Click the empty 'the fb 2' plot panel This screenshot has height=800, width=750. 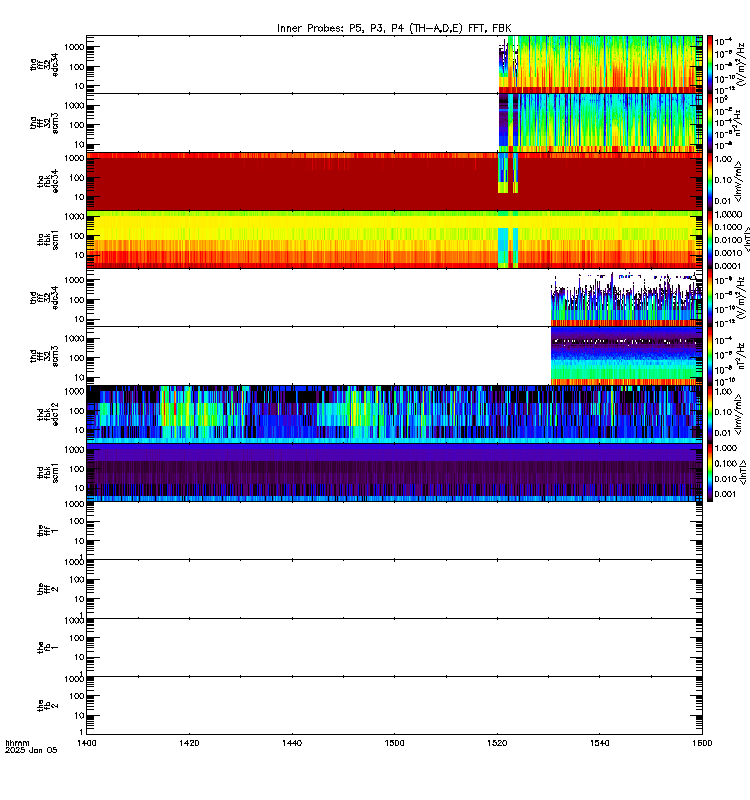click(394, 706)
